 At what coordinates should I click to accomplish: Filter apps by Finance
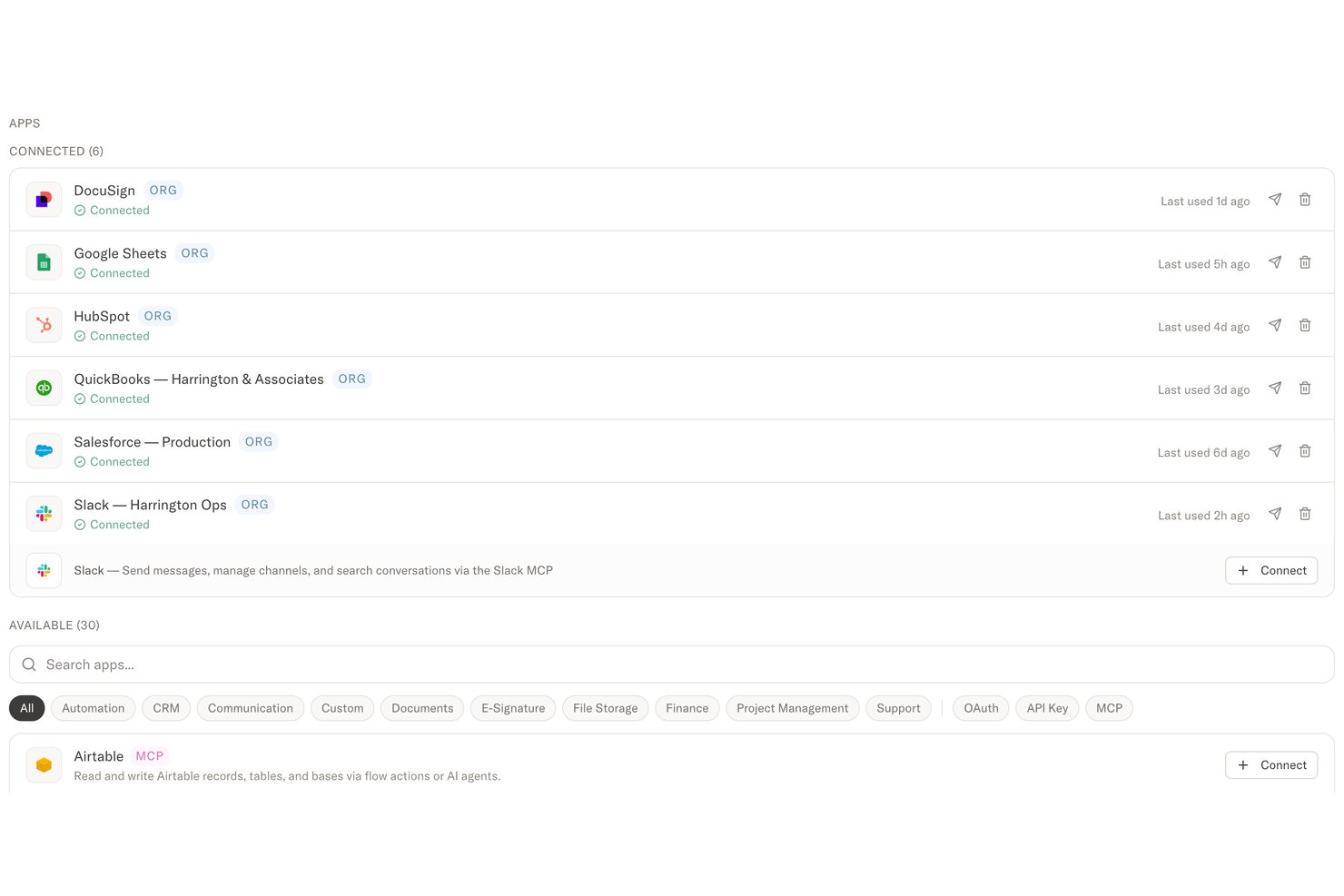coord(687,708)
